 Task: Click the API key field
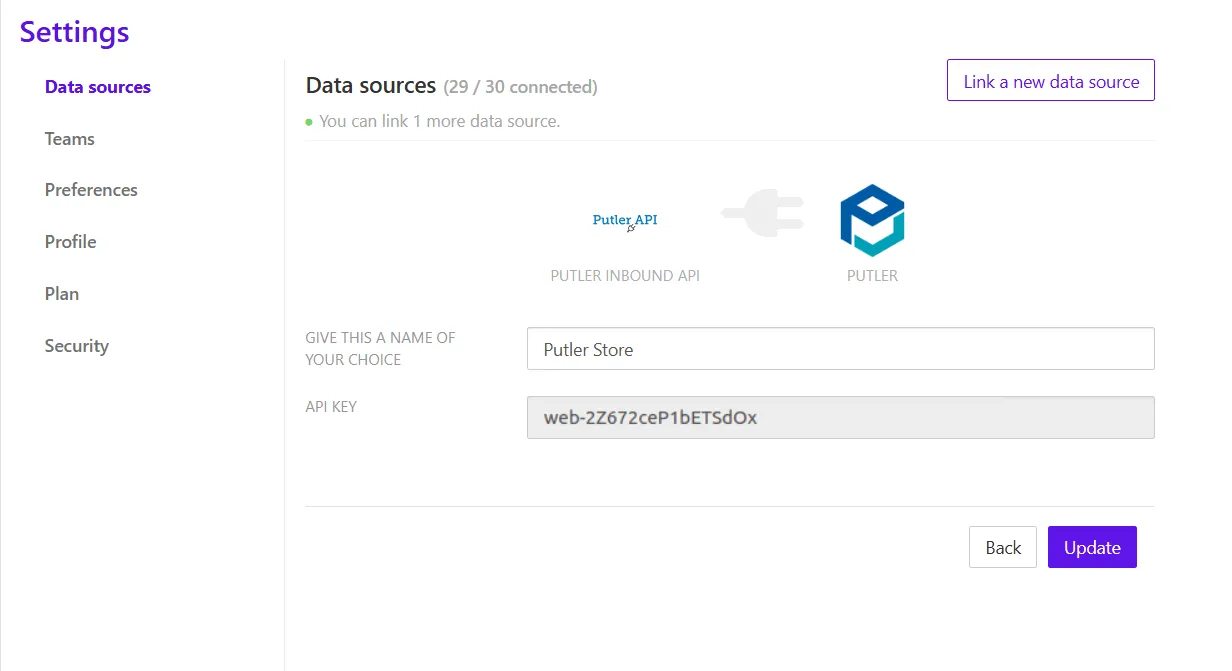click(x=840, y=418)
